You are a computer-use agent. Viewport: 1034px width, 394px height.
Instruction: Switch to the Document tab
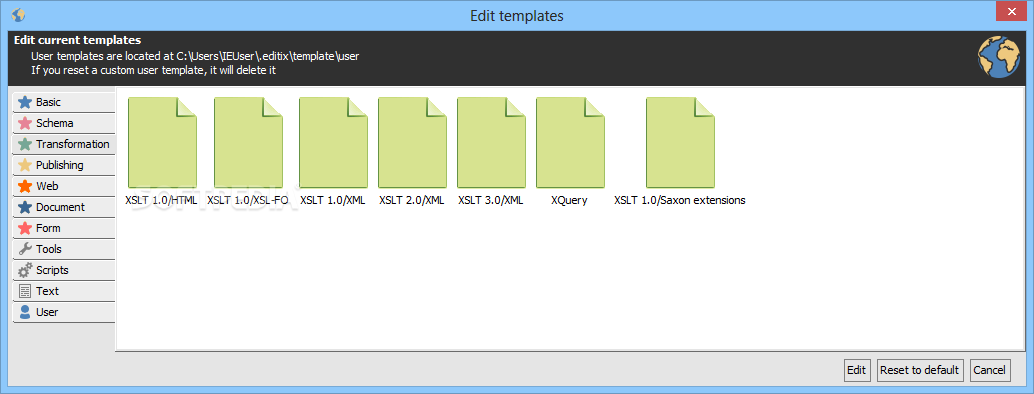tap(64, 207)
